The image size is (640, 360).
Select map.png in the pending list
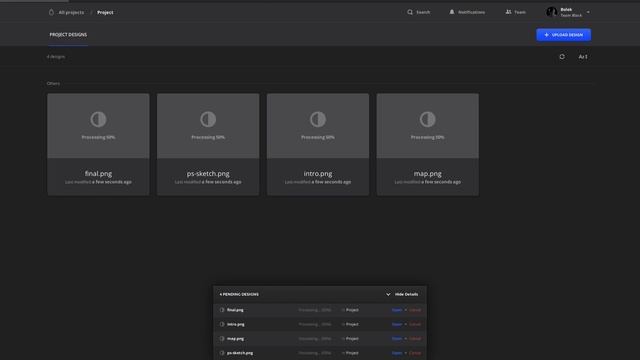(x=236, y=338)
